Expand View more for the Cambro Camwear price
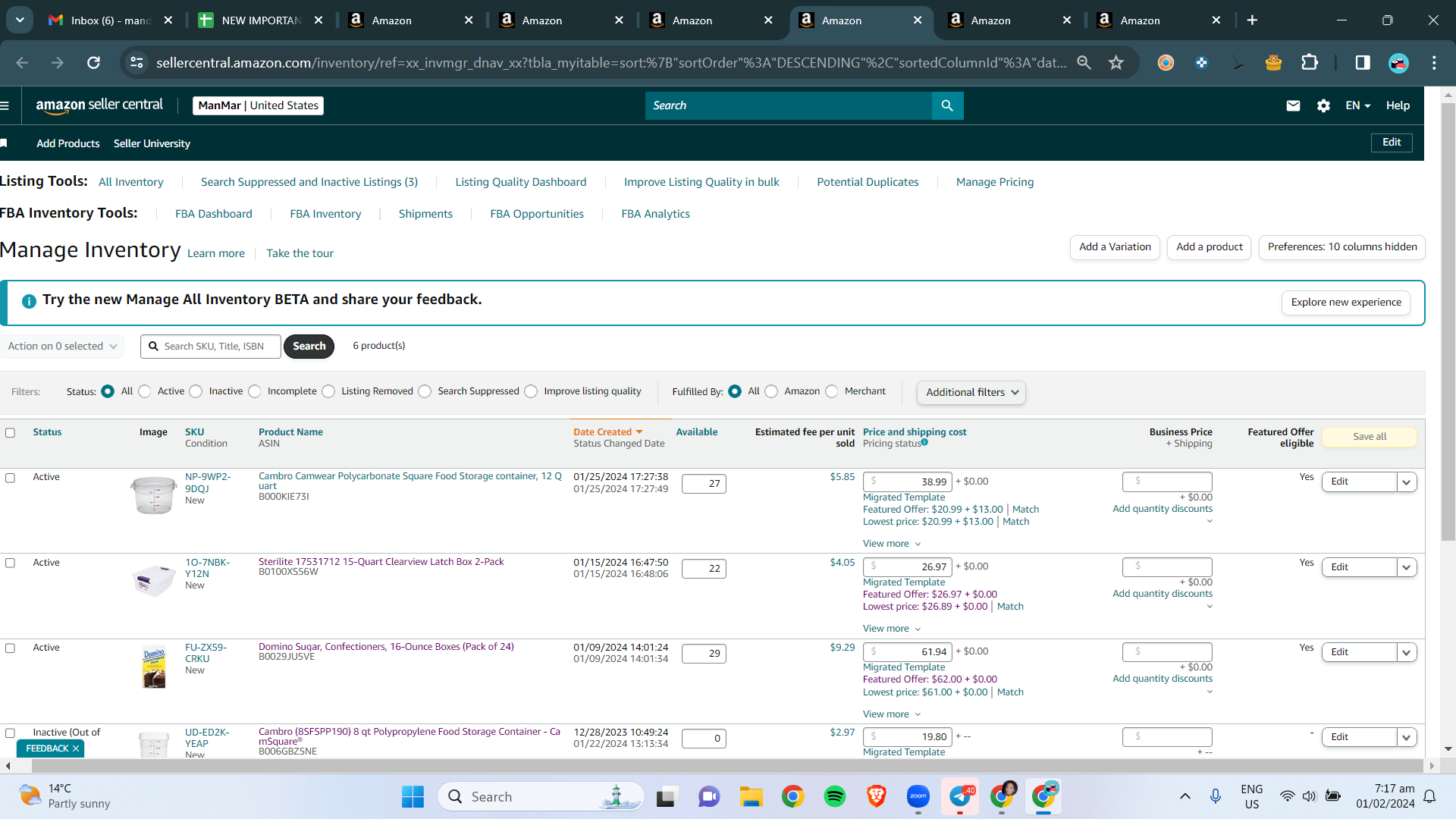The width and height of the screenshot is (1456, 819). 892,544
